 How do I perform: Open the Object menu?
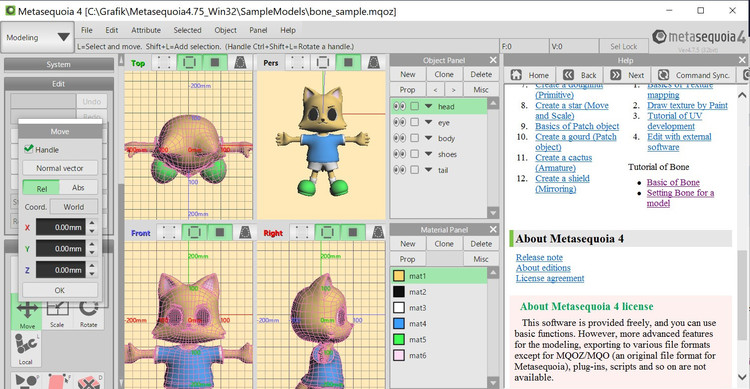tap(225, 30)
